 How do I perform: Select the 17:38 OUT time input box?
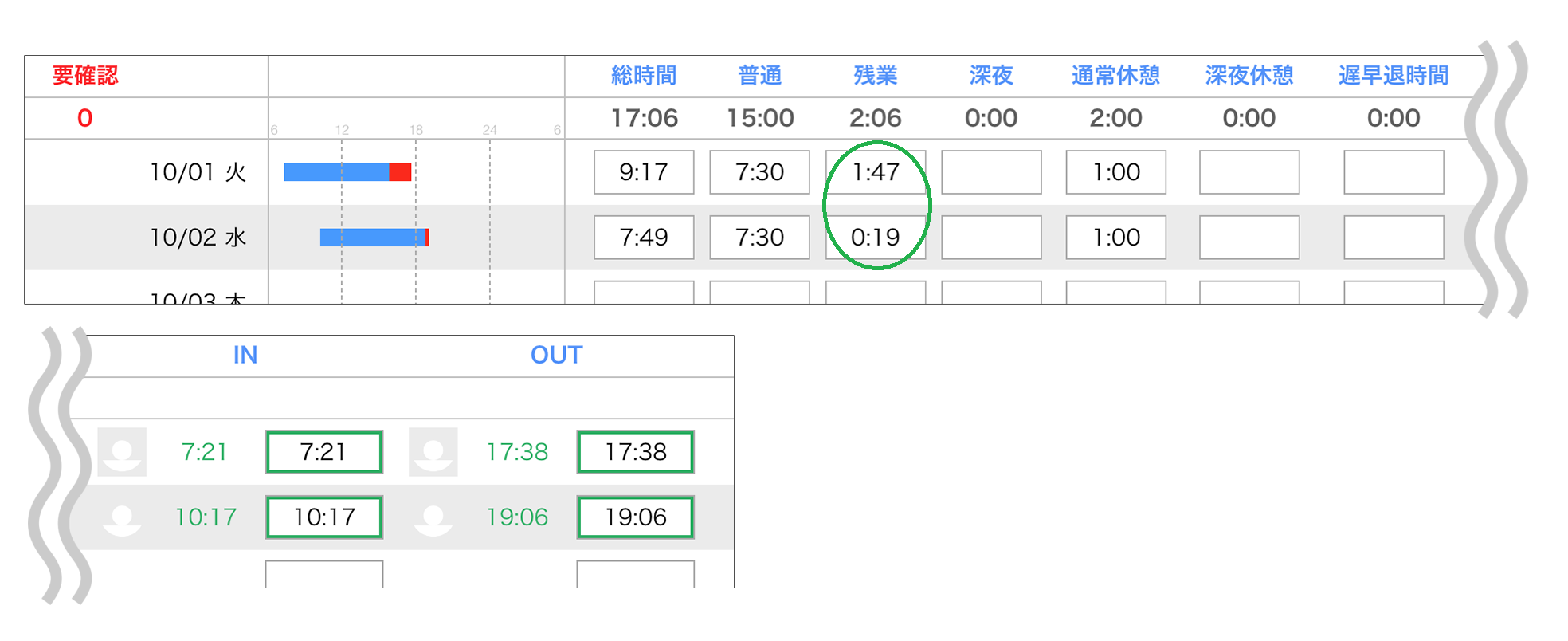[636, 452]
